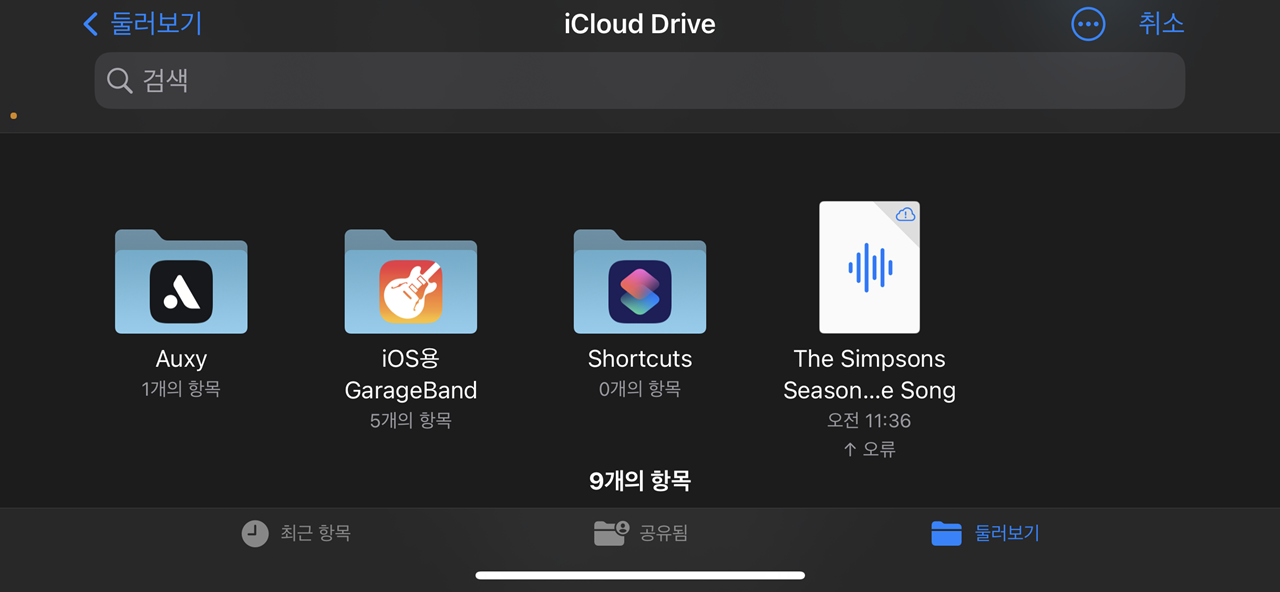Viewport: 1280px width, 592px height.
Task: Click the 1개의 항목 label under Auxy
Action: point(181,389)
